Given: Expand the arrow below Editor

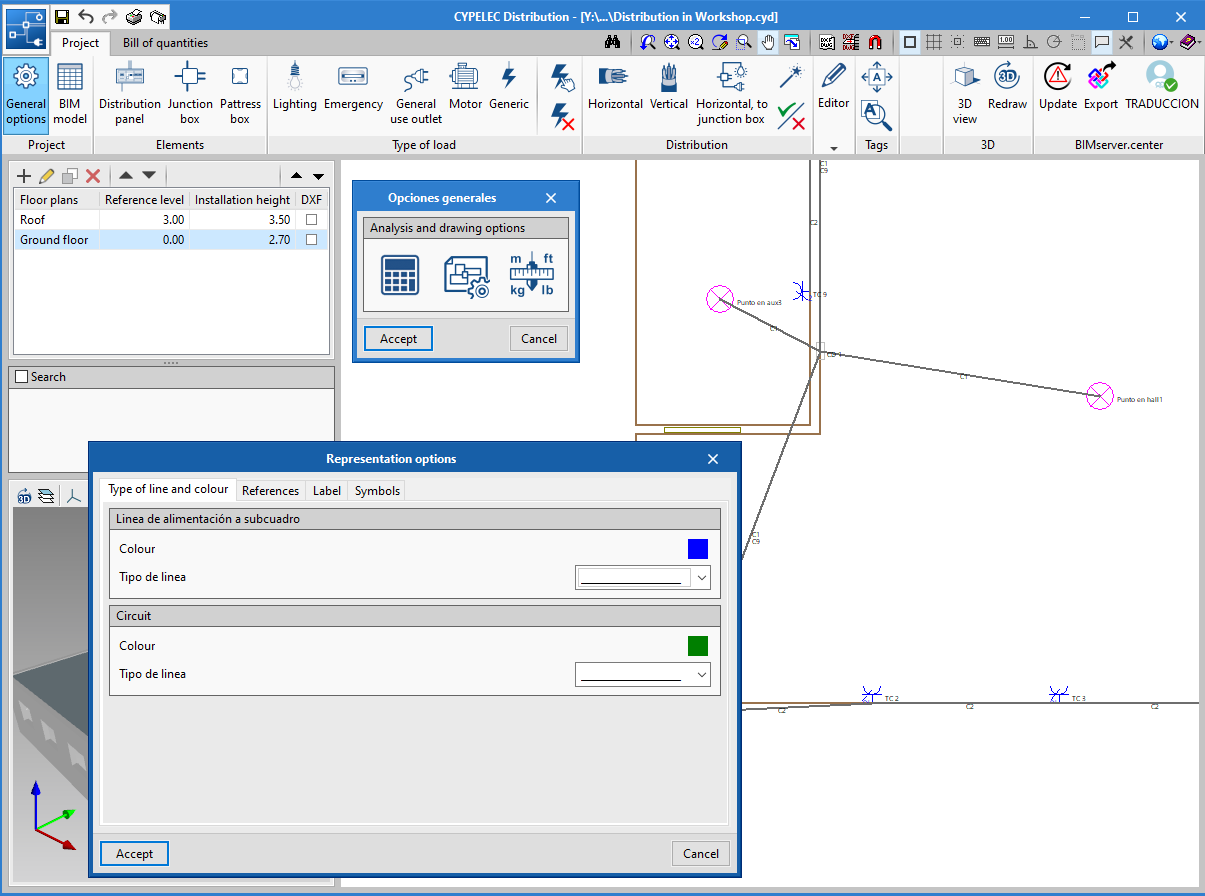Looking at the screenshot, I should (x=834, y=148).
